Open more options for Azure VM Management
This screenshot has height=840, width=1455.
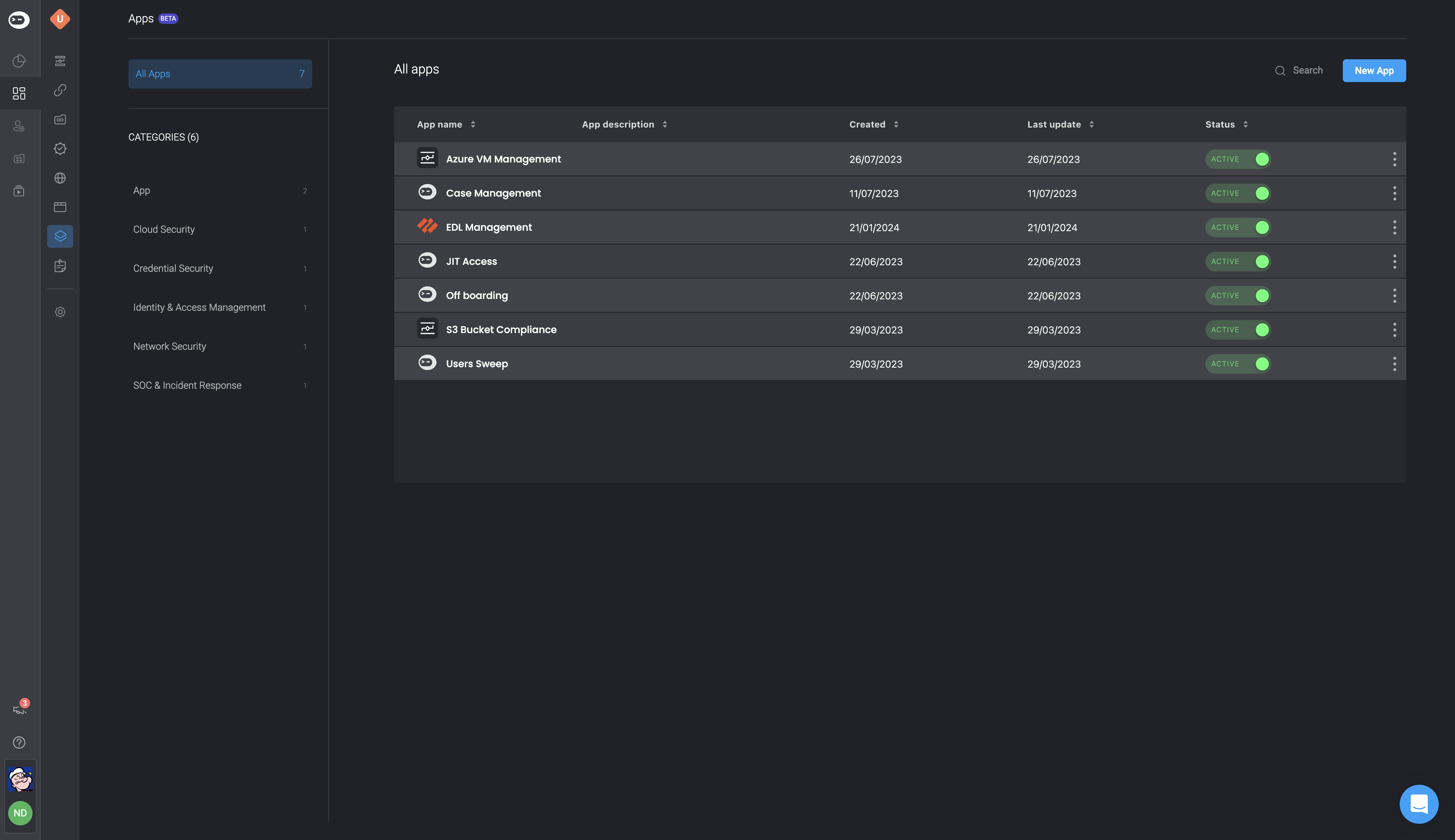[1394, 159]
